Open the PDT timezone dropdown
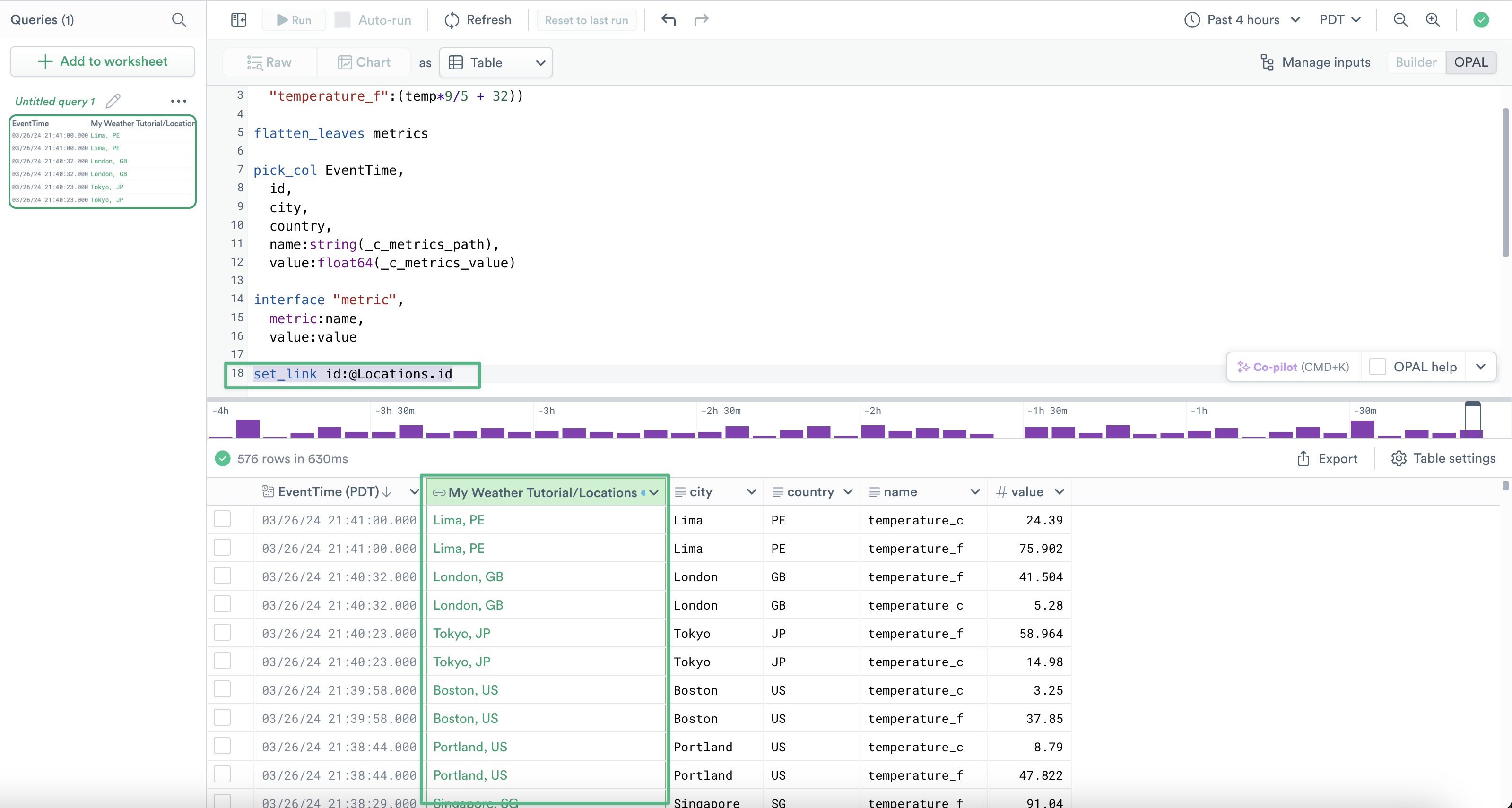The image size is (1512, 808). (1340, 20)
